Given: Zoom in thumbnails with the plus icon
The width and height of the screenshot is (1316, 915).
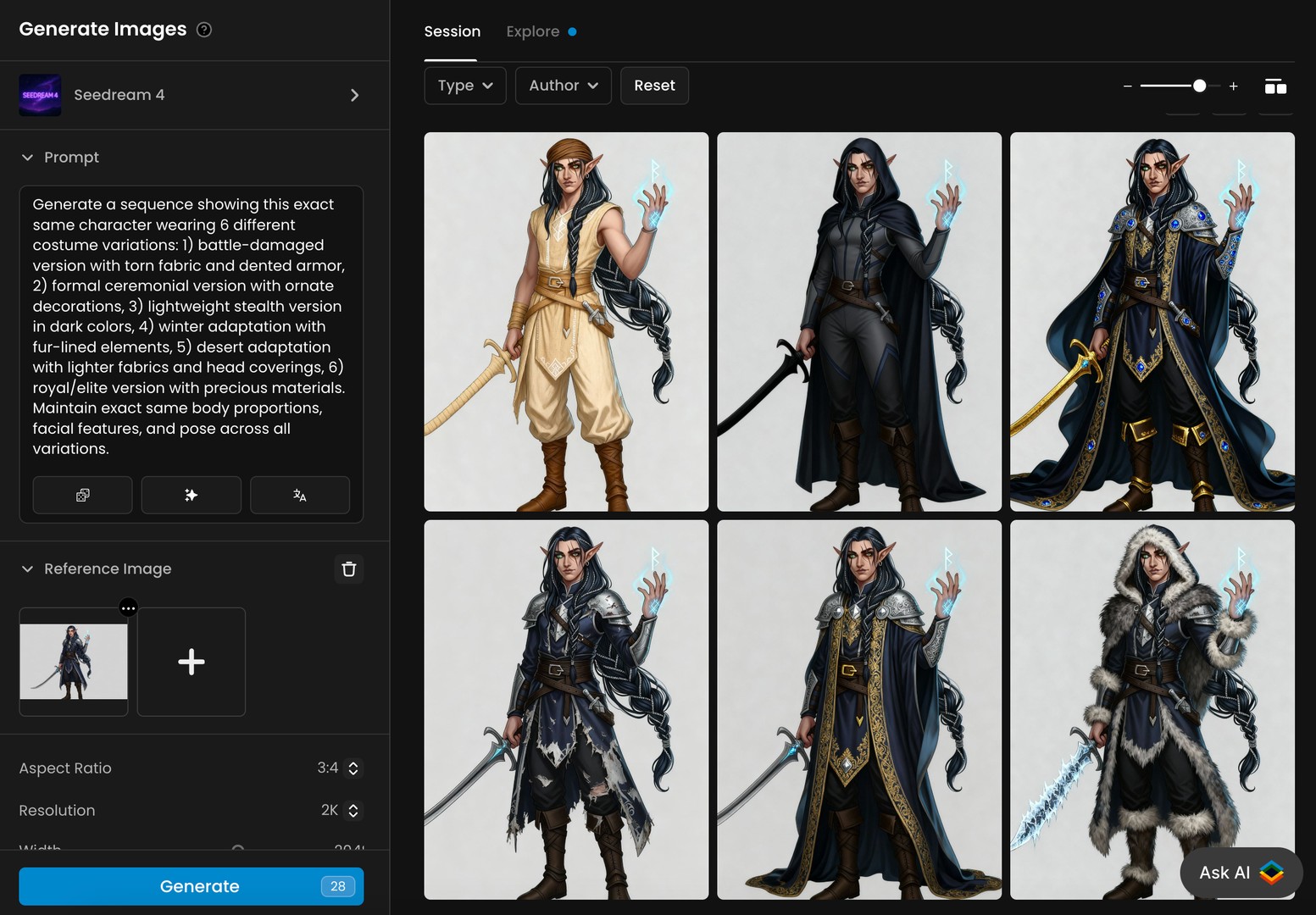Looking at the screenshot, I should (x=1234, y=86).
